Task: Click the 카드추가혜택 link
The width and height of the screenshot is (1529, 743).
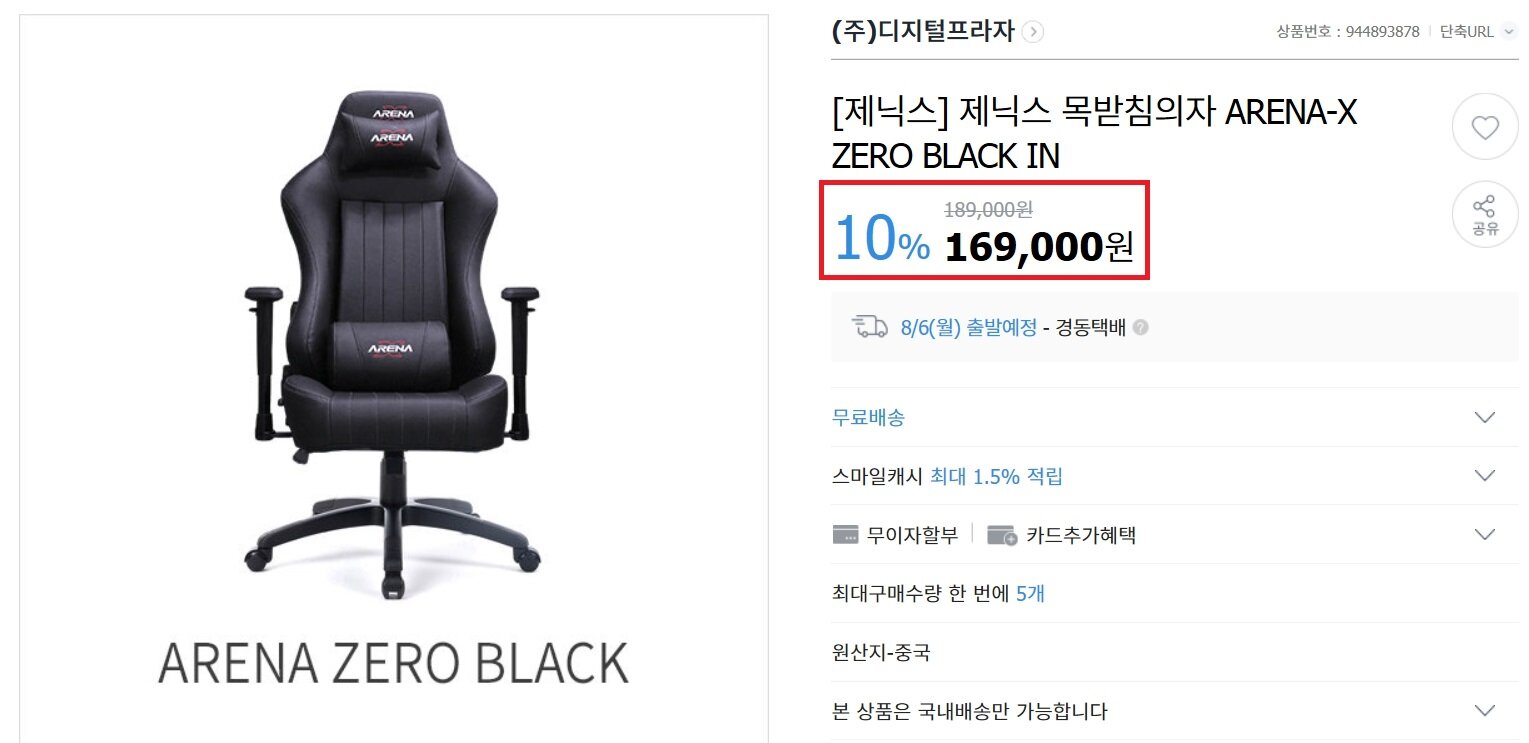Action: click(x=1081, y=535)
